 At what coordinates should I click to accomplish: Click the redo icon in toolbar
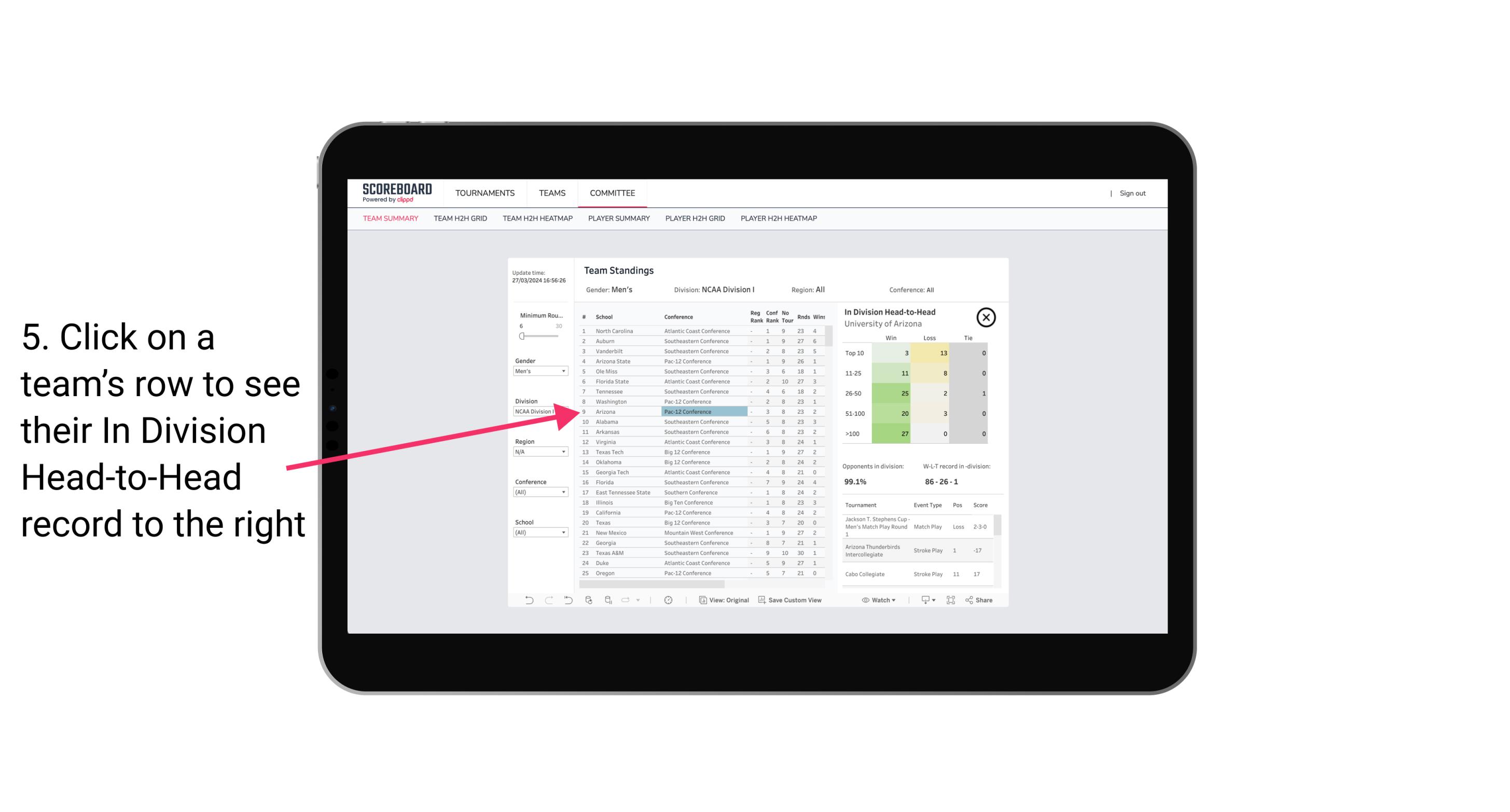pos(549,600)
